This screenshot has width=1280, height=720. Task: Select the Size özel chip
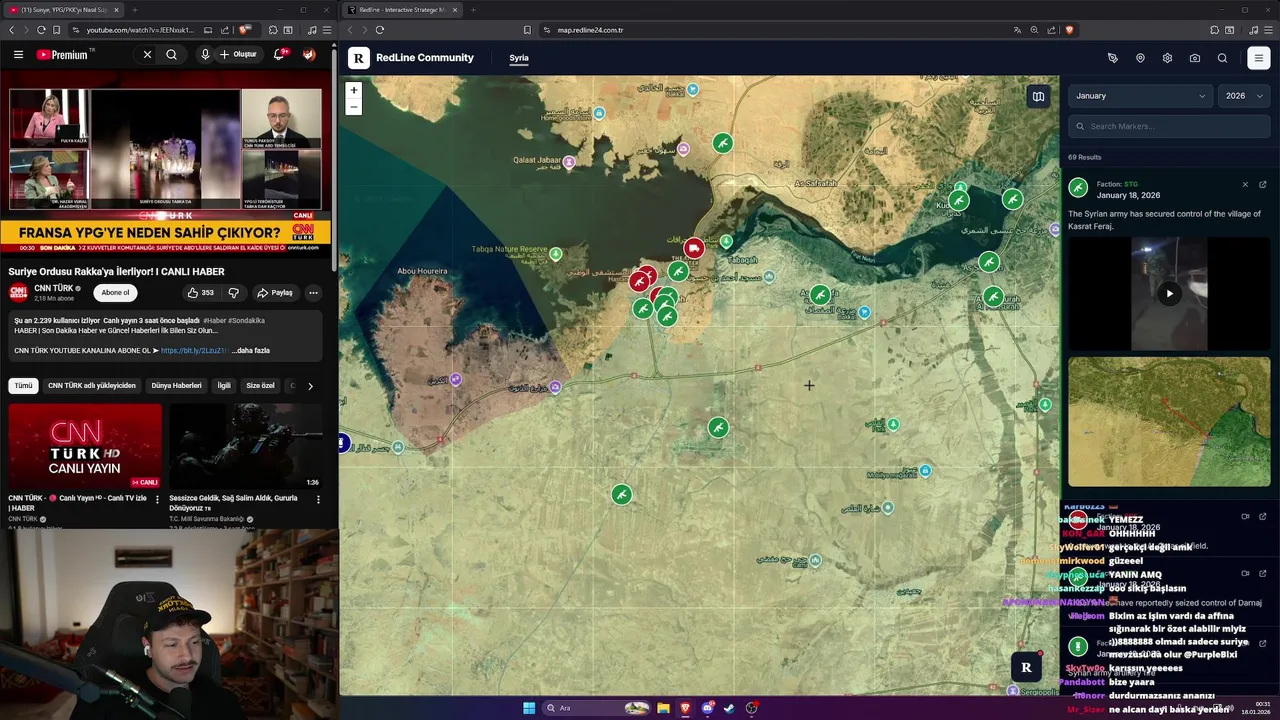click(260, 385)
